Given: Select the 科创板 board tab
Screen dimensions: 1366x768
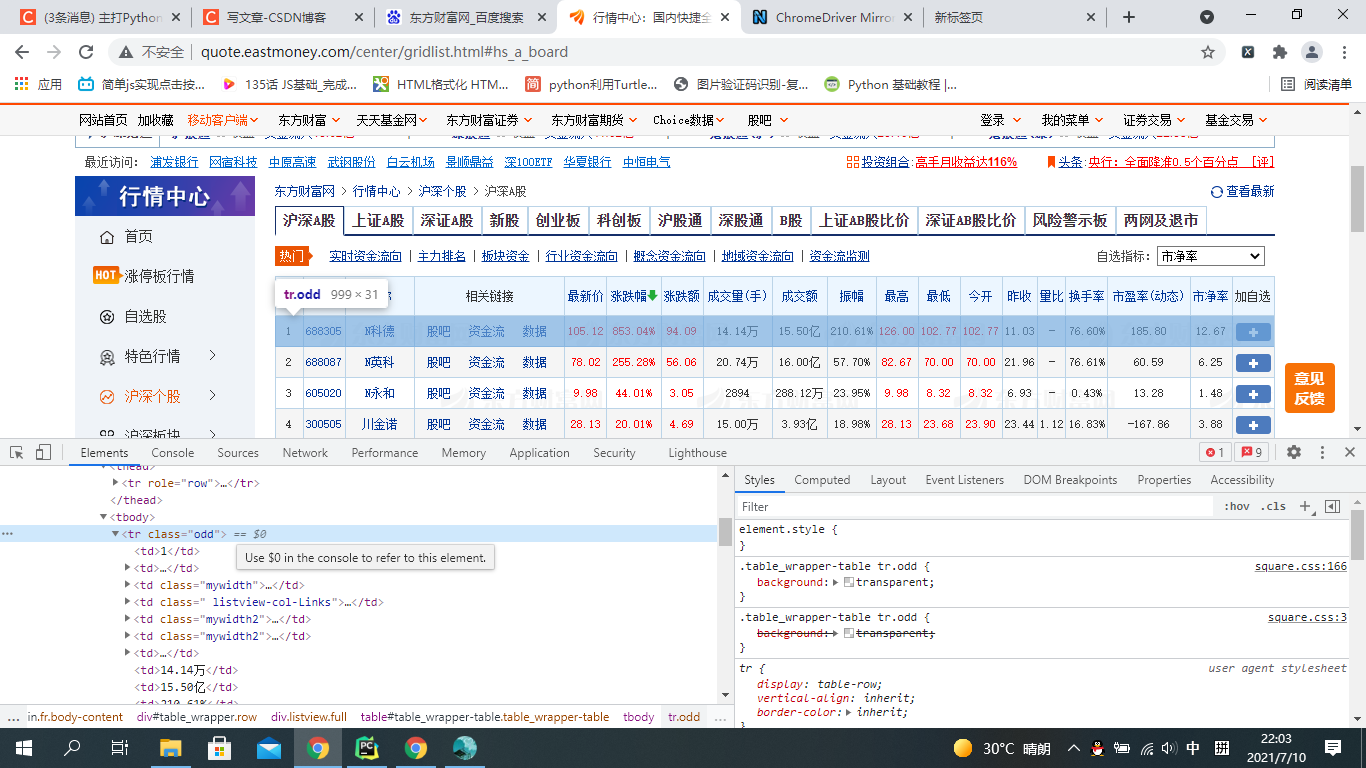Looking at the screenshot, I should pyautogui.click(x=619, y=220).
